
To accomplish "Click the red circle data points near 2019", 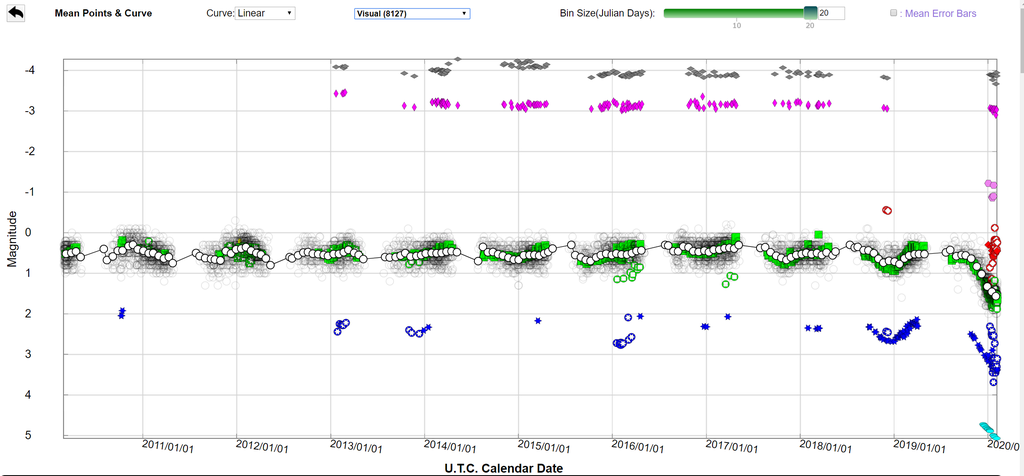I will pos(887,210).
